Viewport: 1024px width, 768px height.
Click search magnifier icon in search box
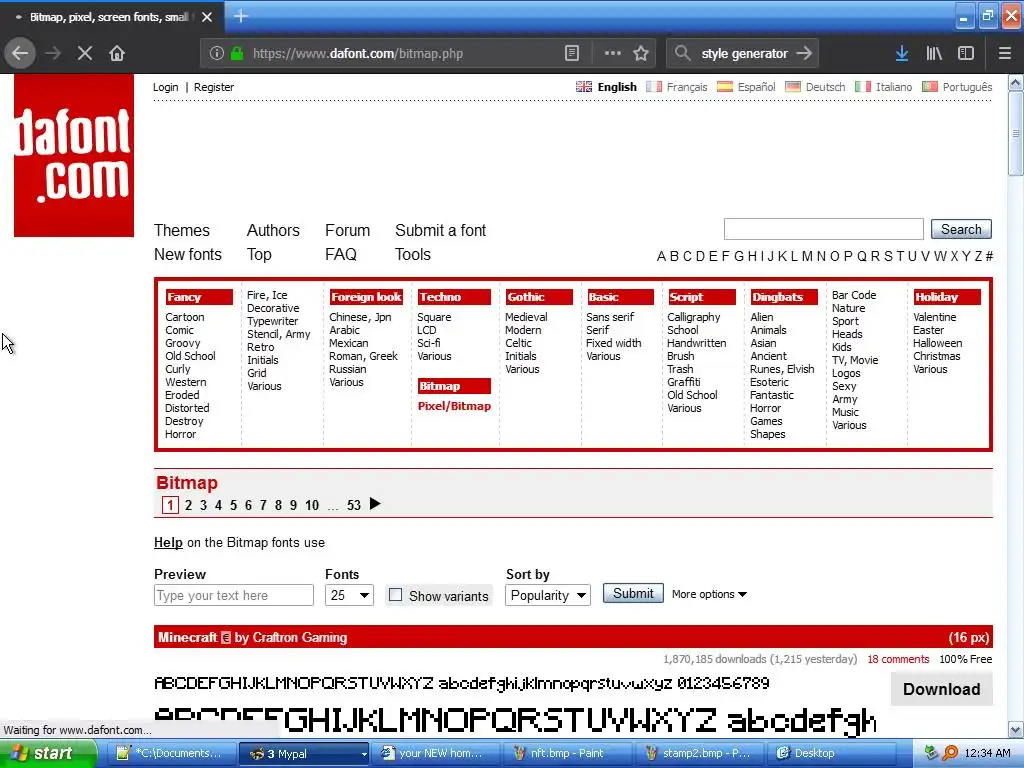coord(682,54)
